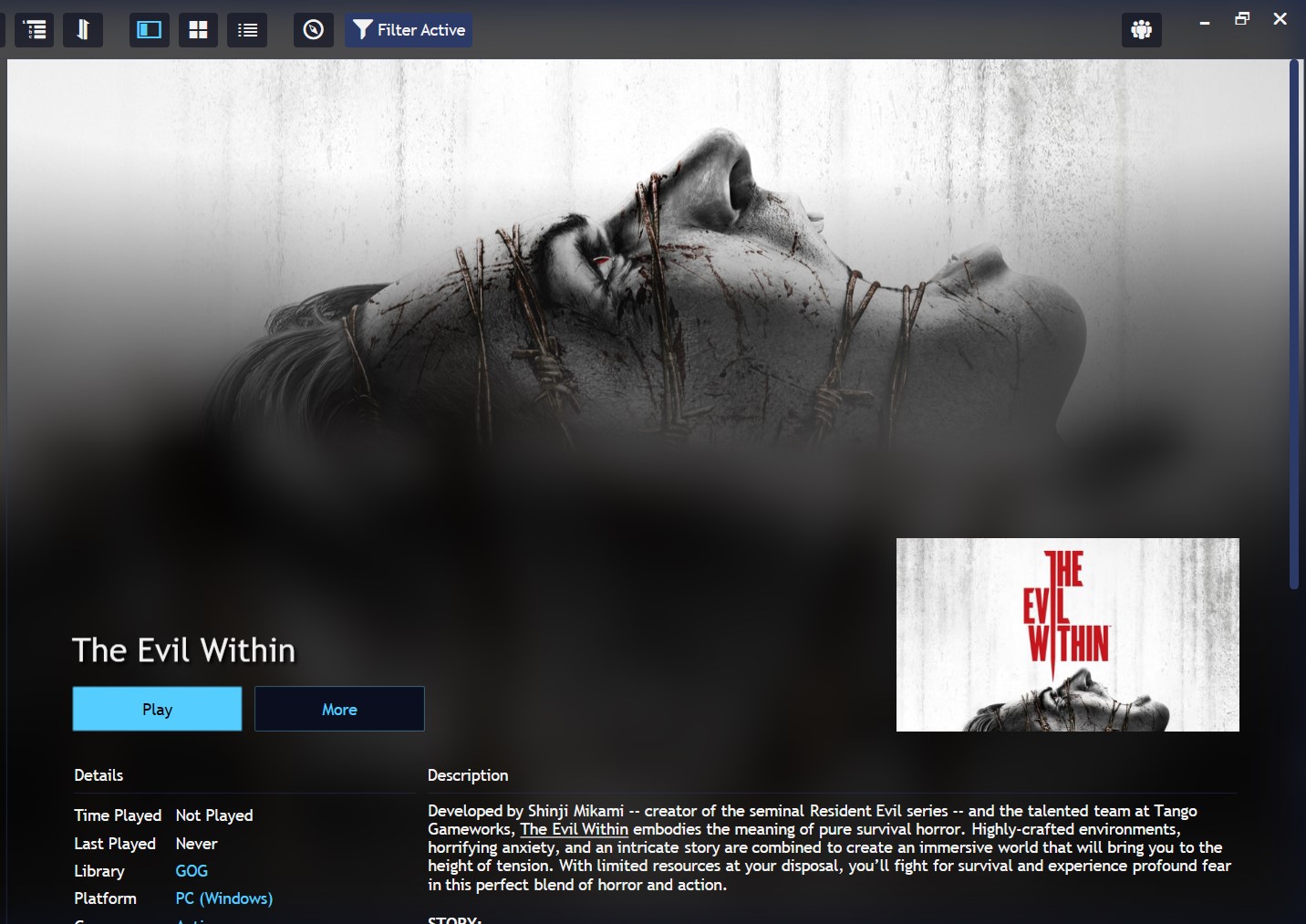
Task: Click the Details heading
Action: pos(98,775)
